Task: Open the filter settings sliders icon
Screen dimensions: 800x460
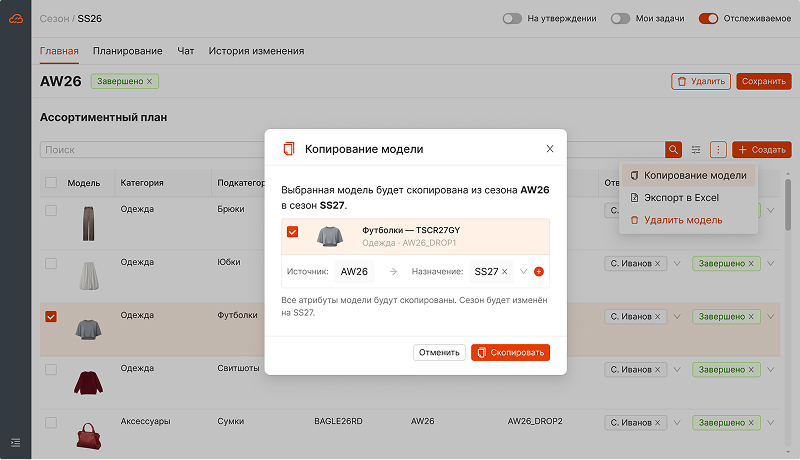Action: 696,149
